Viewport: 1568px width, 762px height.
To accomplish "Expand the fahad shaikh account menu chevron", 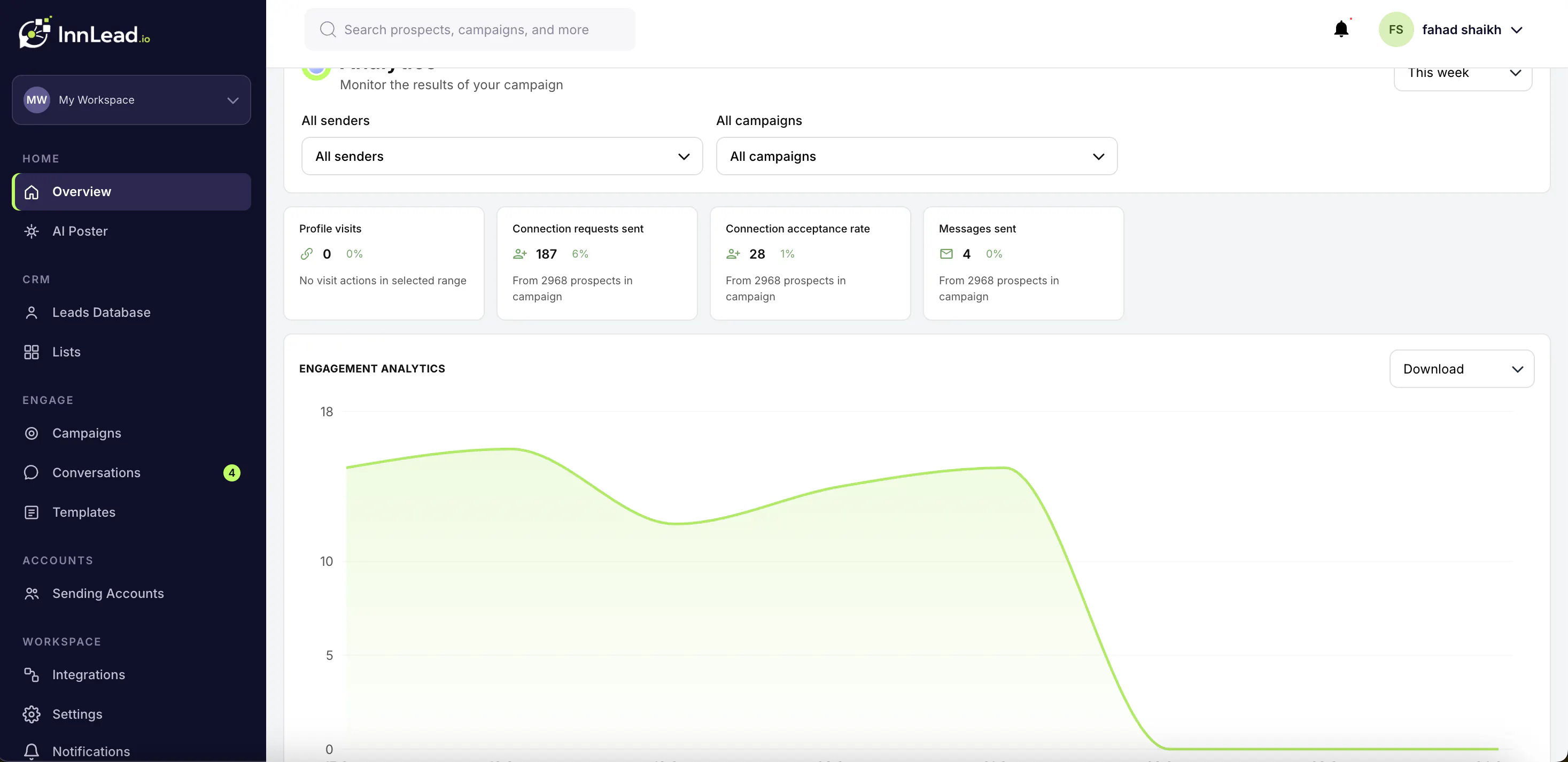I will point(1517,30).
